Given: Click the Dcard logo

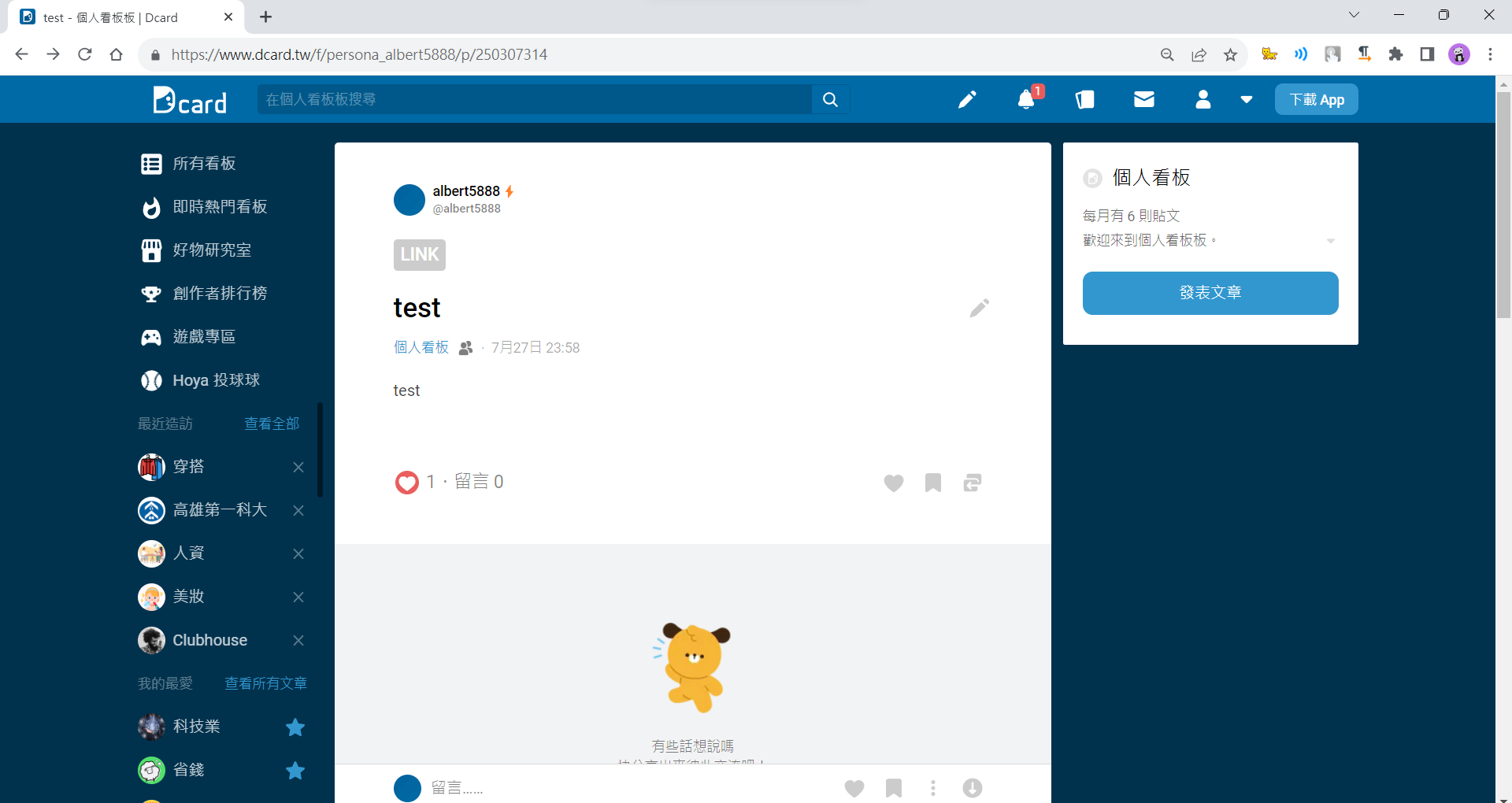Looking at the screenshot, I should point(190,100).
